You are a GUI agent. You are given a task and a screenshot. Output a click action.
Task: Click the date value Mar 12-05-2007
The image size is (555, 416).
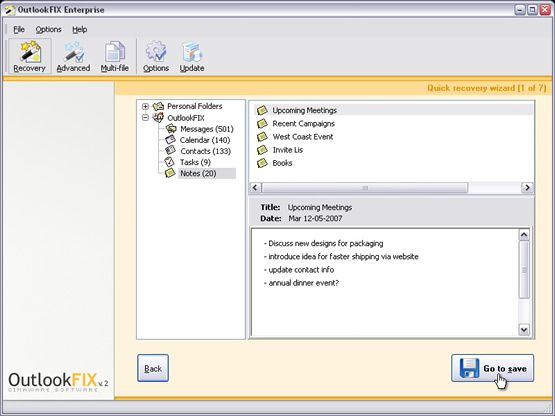point(315,218)
